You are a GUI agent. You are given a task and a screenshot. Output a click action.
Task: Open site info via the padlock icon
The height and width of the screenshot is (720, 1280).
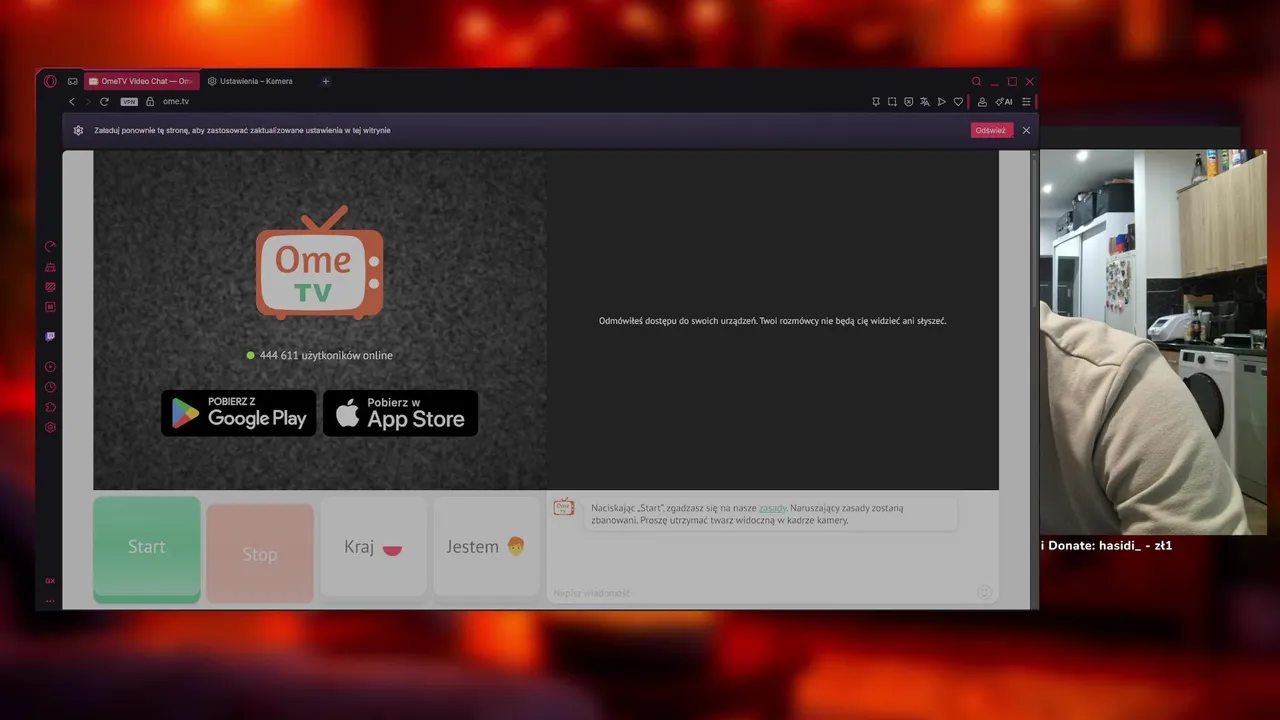(x=150, y=101)
